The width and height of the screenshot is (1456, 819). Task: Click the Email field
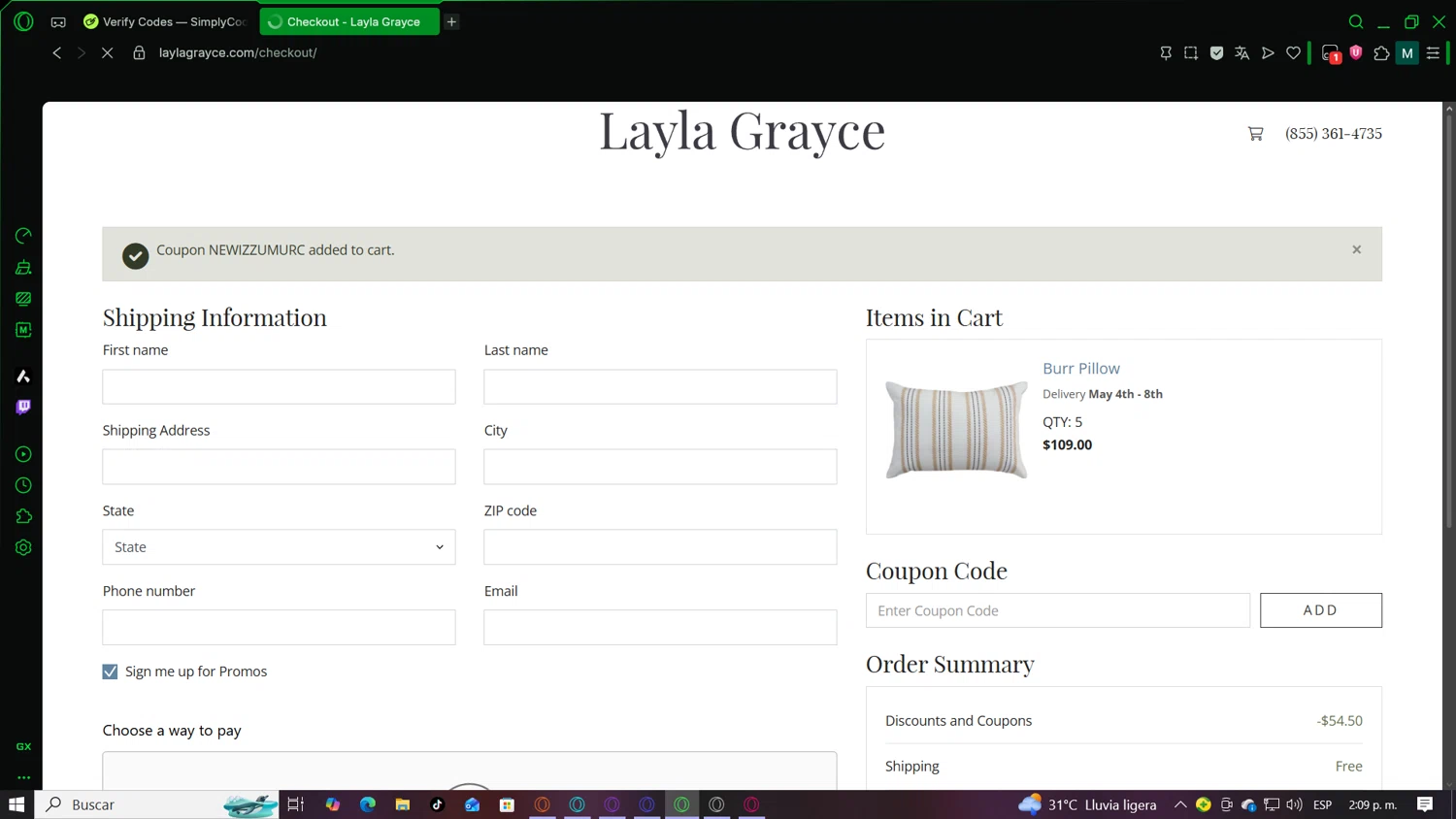(660, 627)
